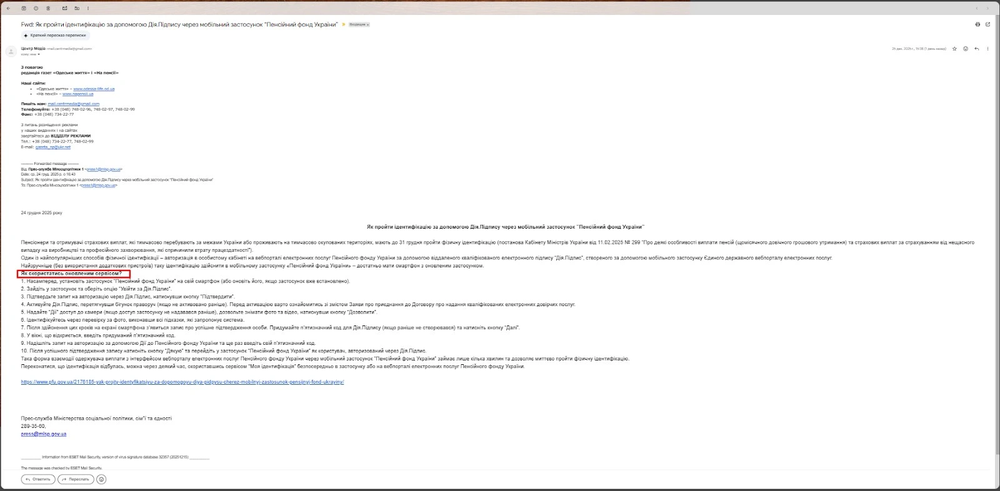
Task: Click the emoji reaction button beside Переслать
Action: (103, 479)
